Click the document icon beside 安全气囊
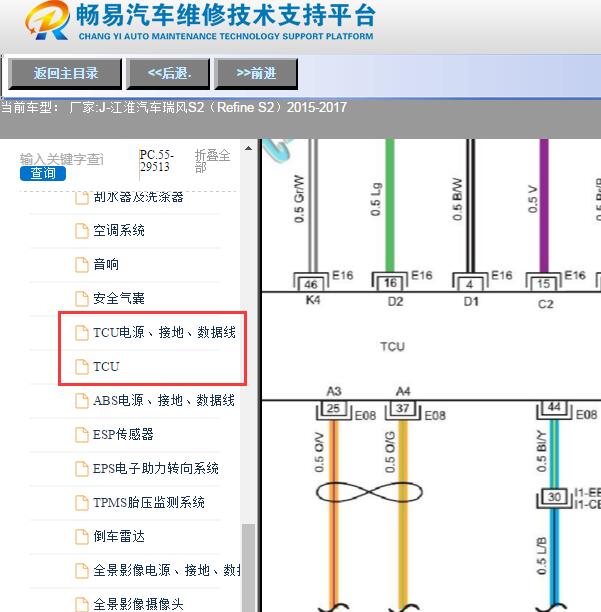The width and height of the screenshot is (601, 612). click(x=82, y=298)
